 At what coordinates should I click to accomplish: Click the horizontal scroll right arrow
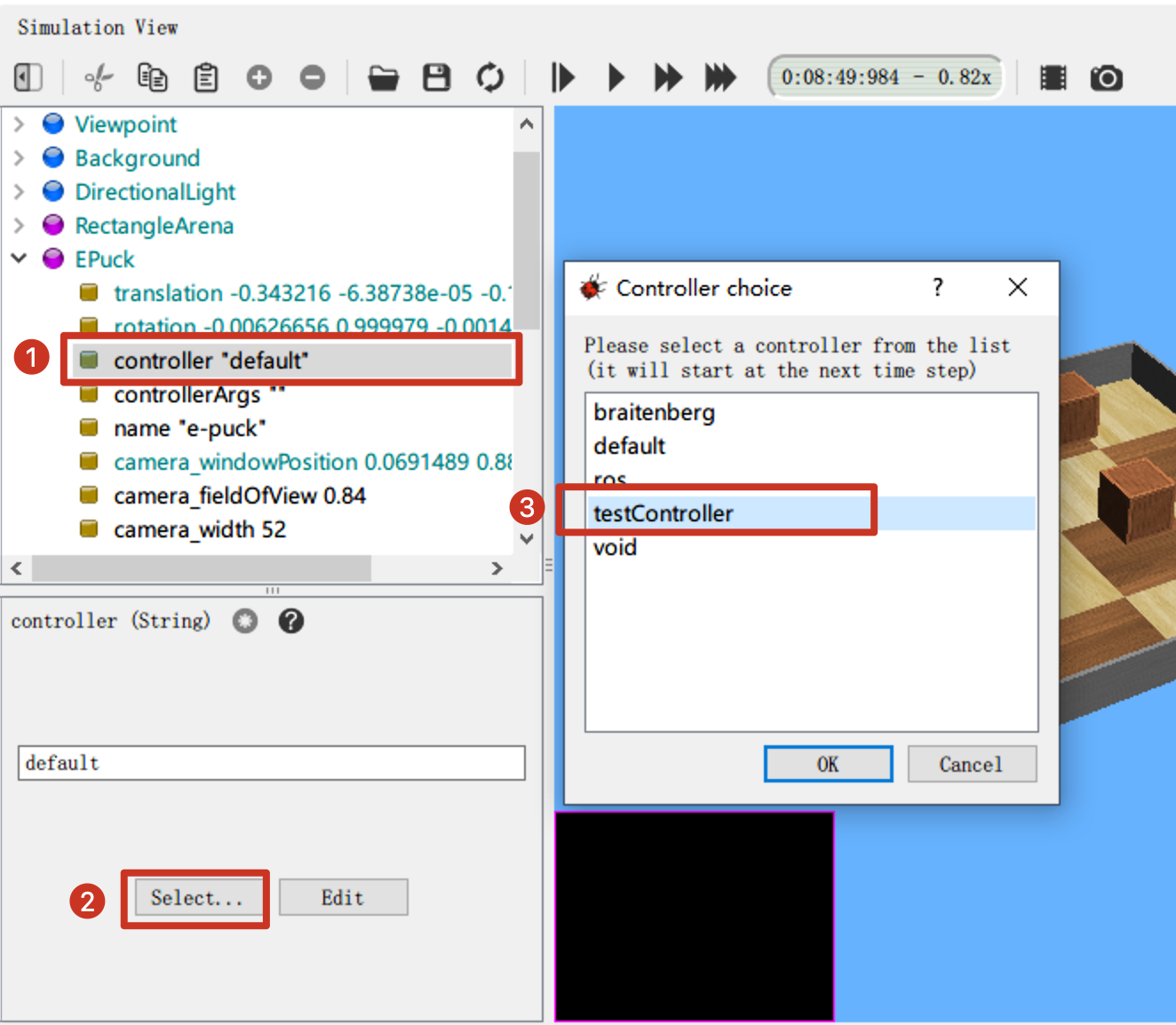[497, 568]
